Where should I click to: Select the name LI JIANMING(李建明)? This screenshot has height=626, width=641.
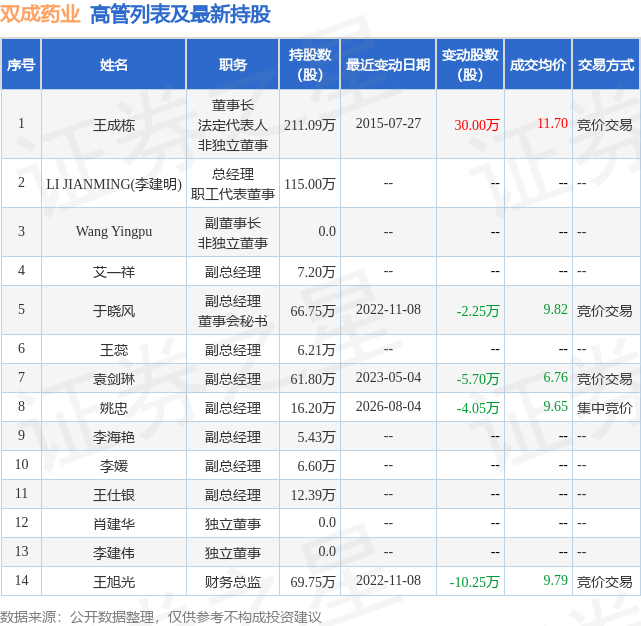click(x=114, y=184)
